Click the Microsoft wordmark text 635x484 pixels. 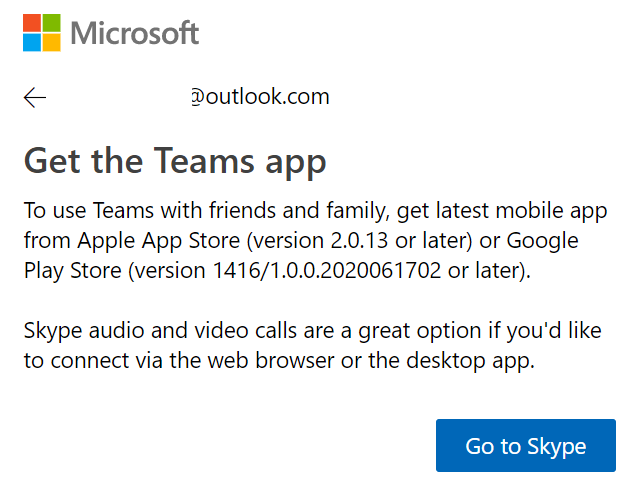tap(135, 33)
